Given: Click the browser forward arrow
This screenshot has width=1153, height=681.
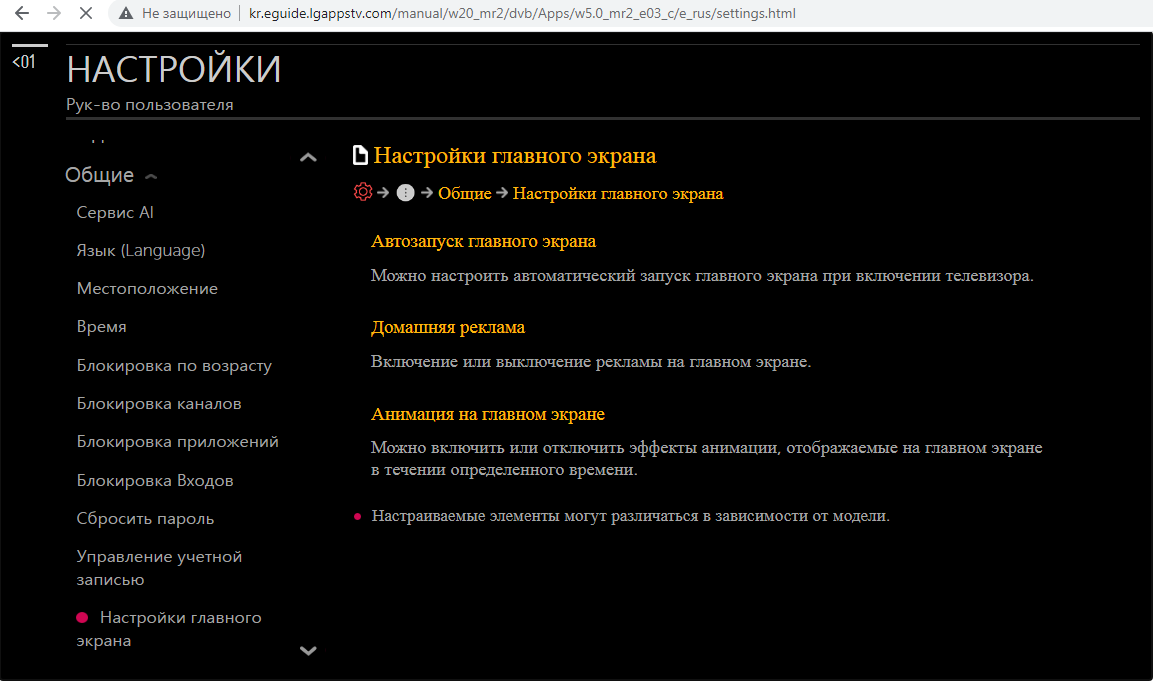Looking at the screenshot, I should 53,14.
